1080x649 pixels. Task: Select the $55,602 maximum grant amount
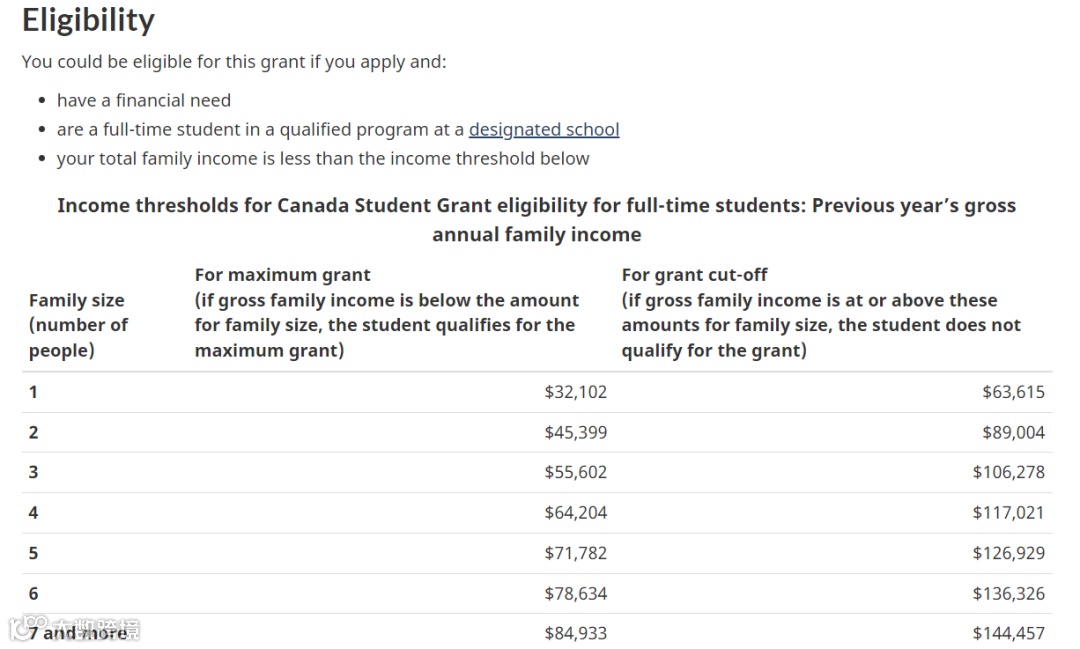click(x=575, y=472)
